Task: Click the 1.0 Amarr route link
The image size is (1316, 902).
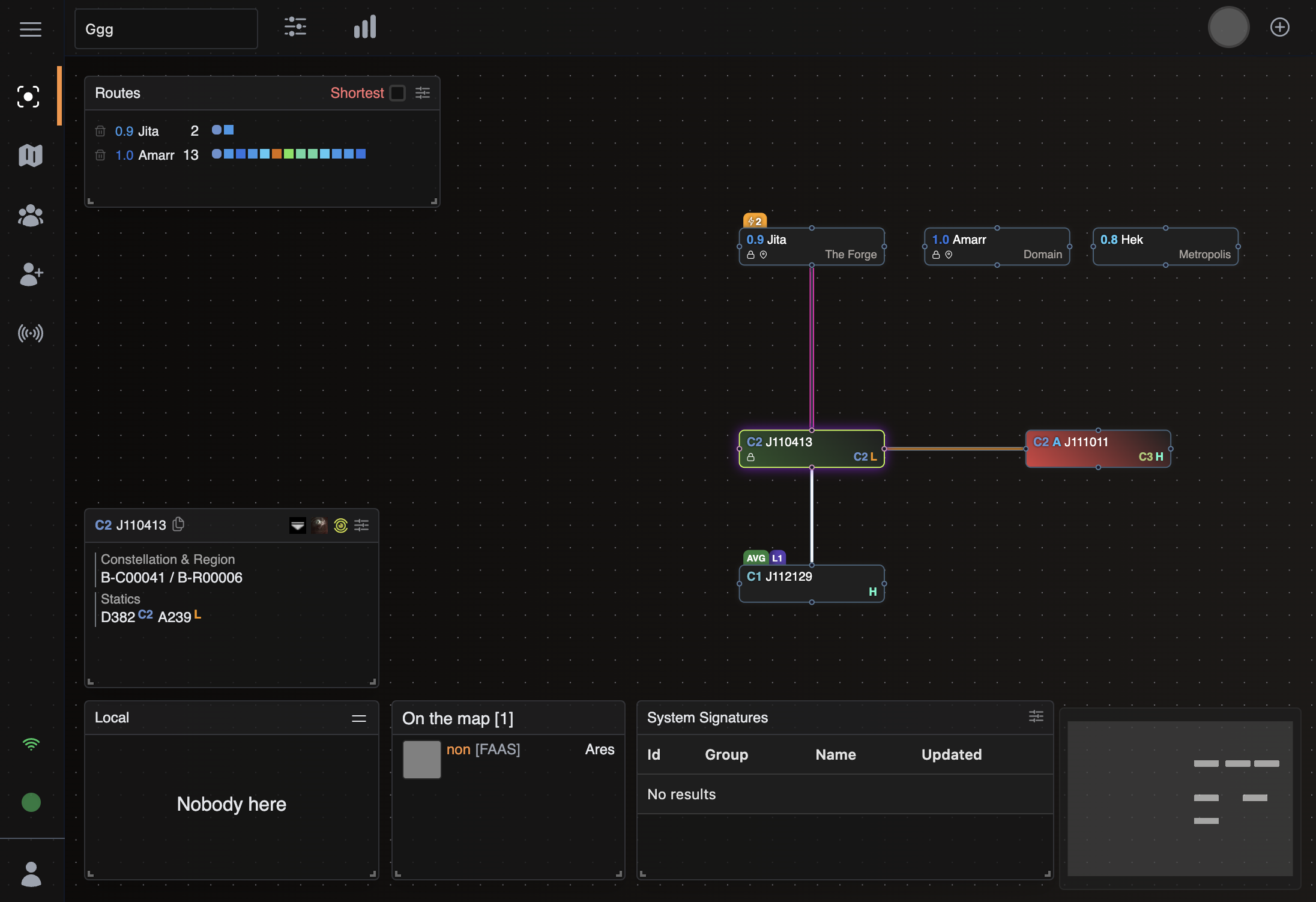Action: click(157, 154)
